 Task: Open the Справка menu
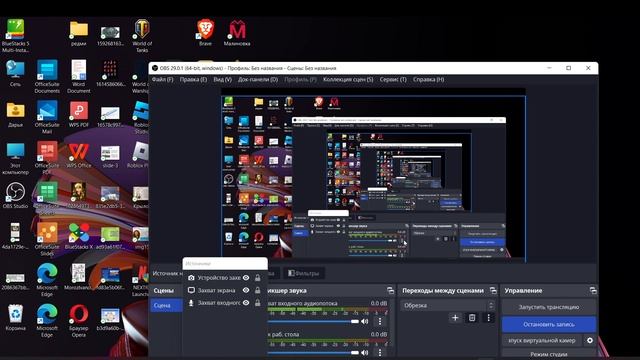tap(429, 80)
